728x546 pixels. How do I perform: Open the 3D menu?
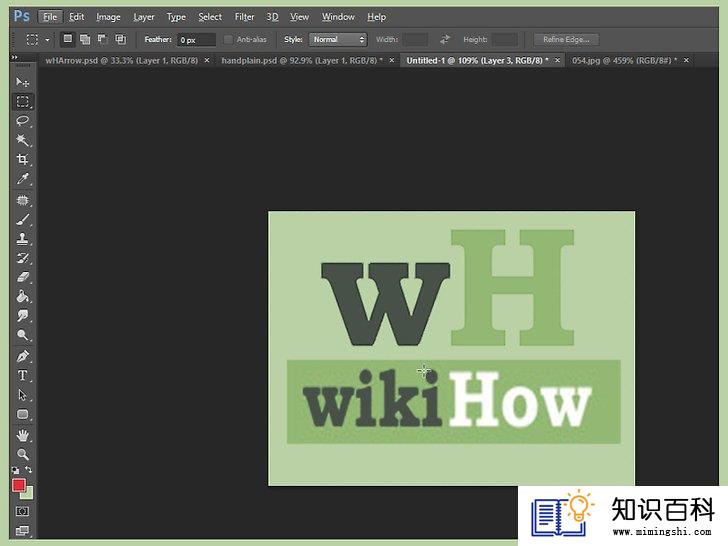[272, 17]
